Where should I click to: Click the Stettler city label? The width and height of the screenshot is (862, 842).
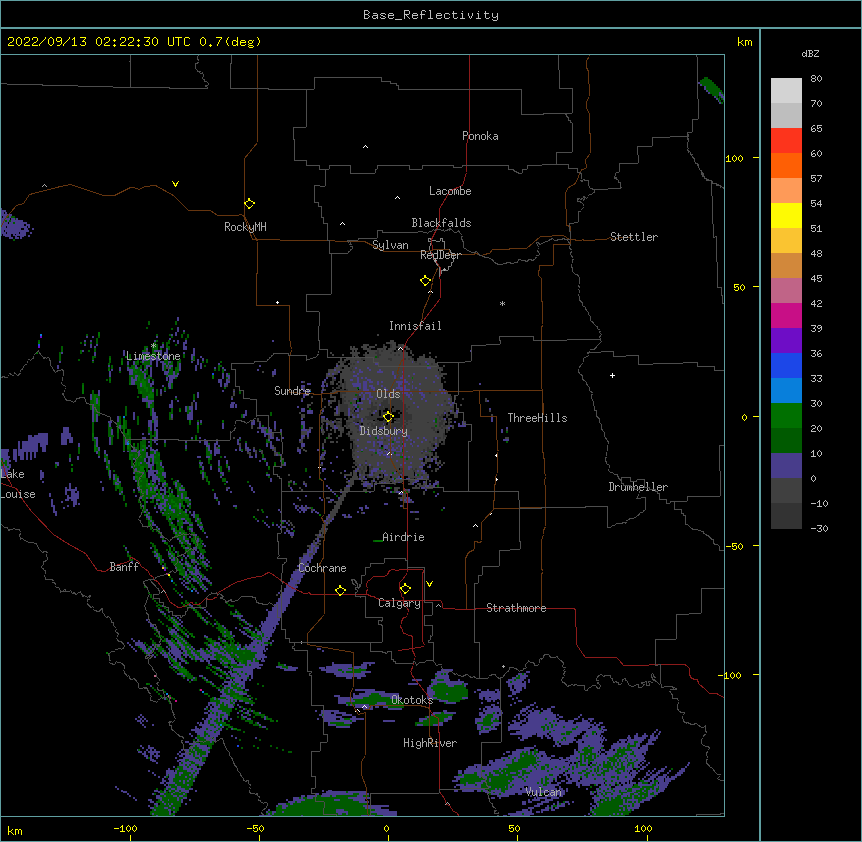tap(634, 237)
